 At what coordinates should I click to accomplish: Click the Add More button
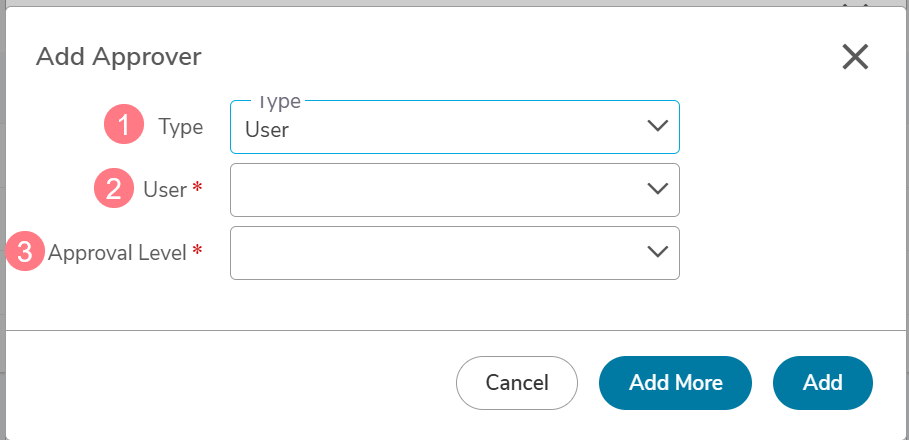click(x=675, y=383)
